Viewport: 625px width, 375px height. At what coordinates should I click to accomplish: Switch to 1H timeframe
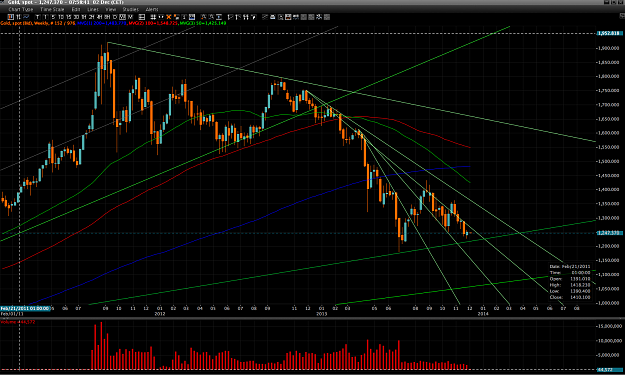pyautogui.click(x=84, y=17)
